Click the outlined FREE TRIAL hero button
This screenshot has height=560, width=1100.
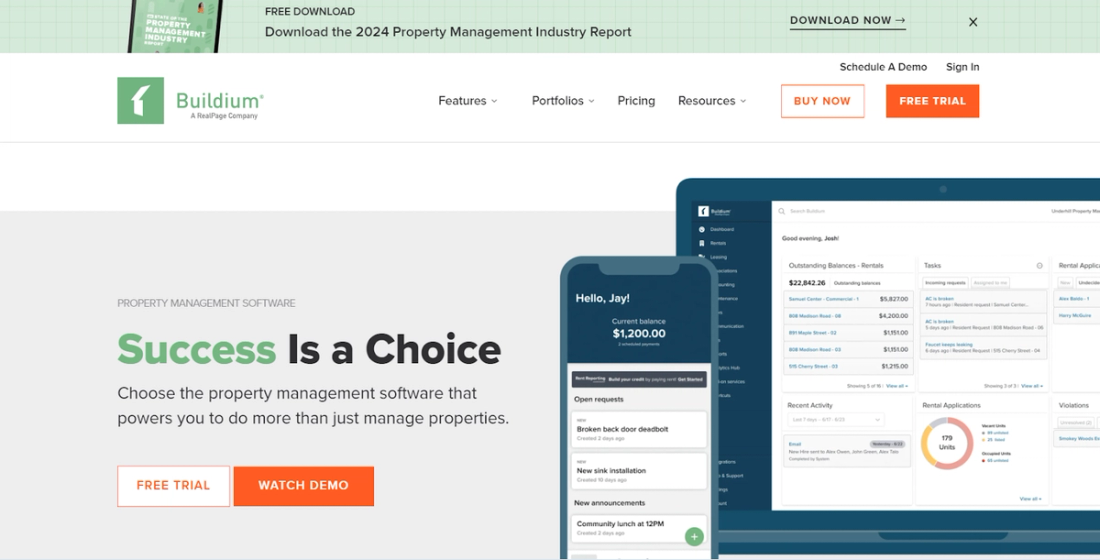tap(173, 486)
